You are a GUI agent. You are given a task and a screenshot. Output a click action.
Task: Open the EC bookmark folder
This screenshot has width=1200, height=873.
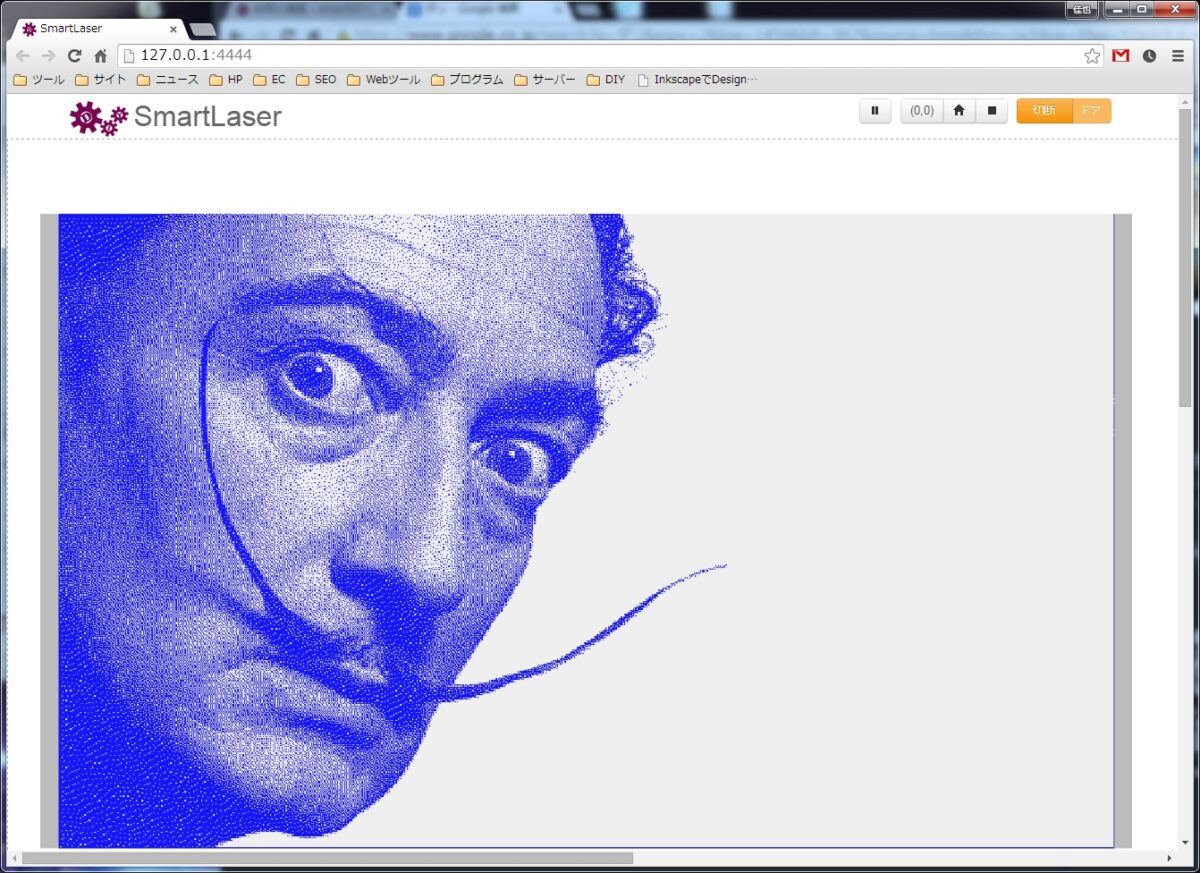point(270,80)
